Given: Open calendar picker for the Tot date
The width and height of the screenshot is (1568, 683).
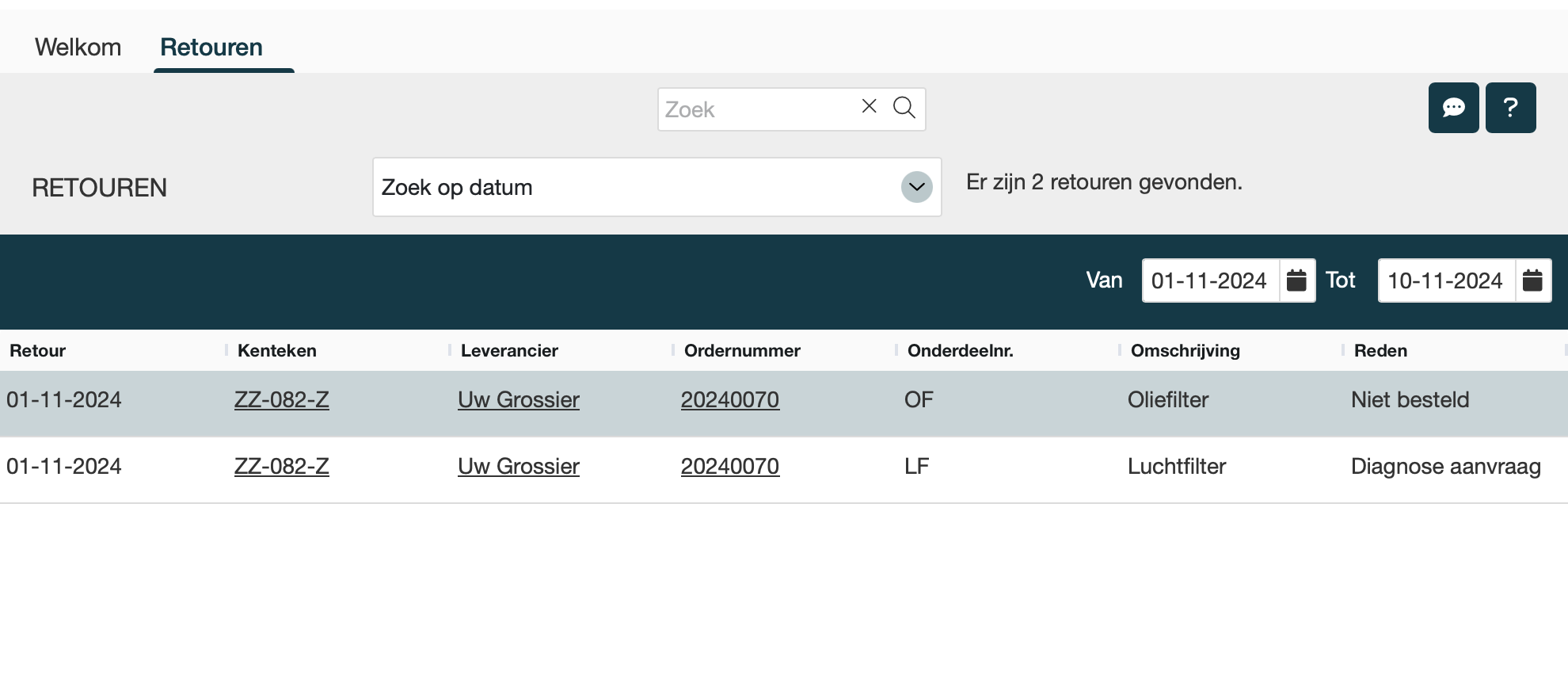Looking at the screenshot, I should (x=1532, y=280).
